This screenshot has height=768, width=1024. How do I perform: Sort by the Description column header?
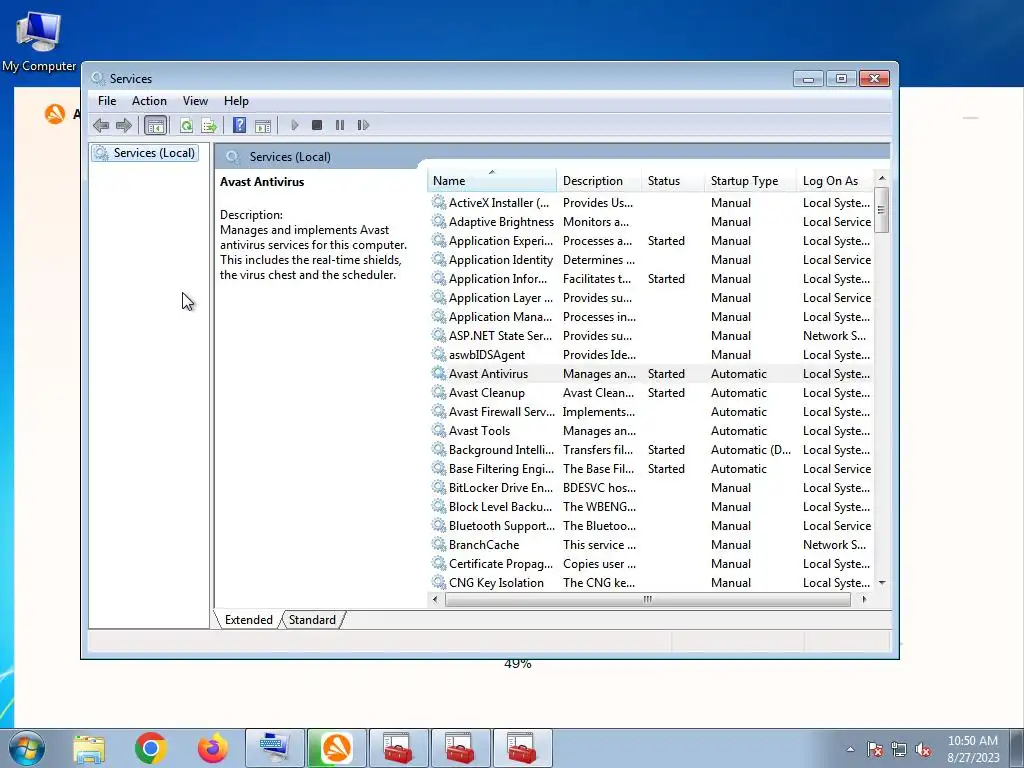point(599,181)
